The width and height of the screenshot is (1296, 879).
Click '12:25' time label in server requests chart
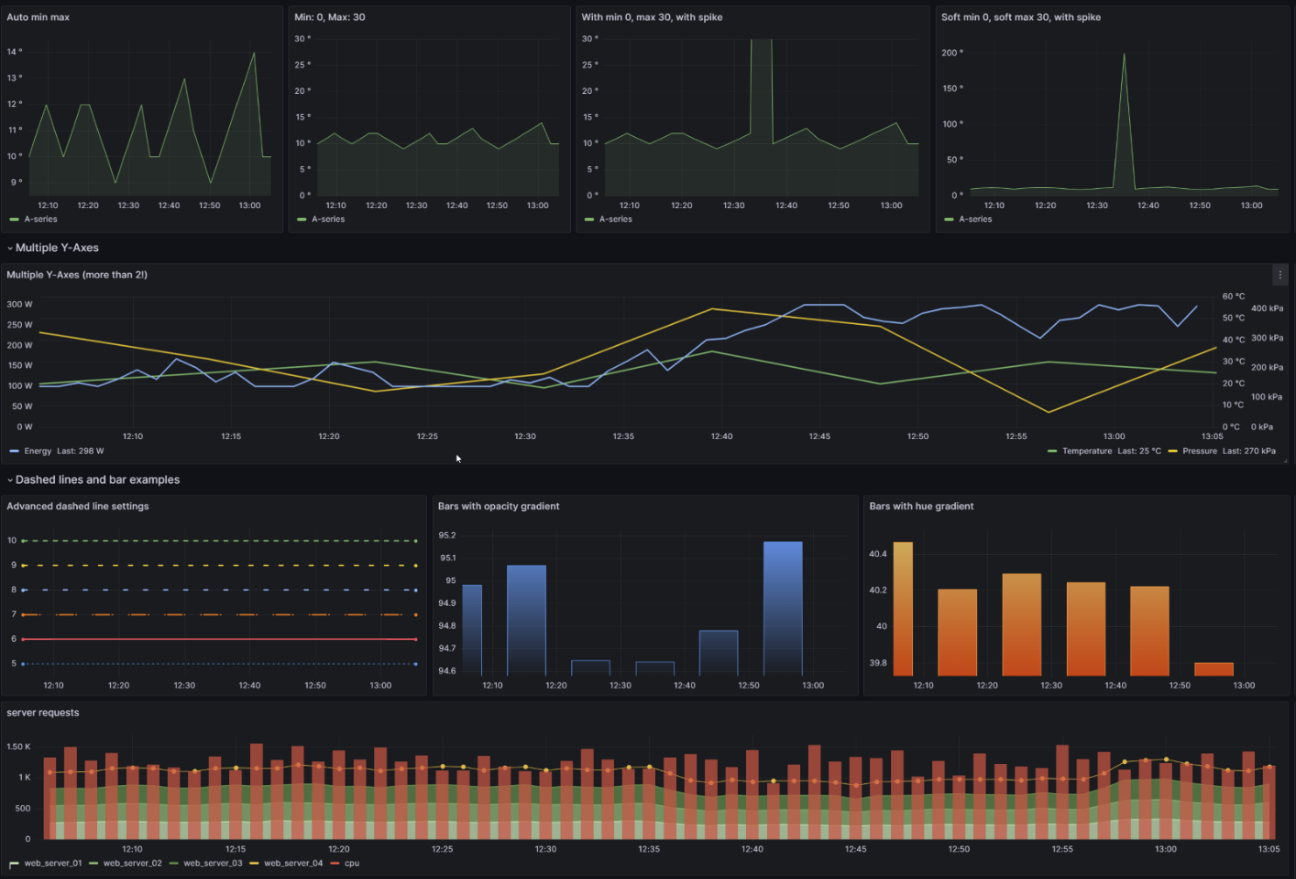[x=442, y=849]
